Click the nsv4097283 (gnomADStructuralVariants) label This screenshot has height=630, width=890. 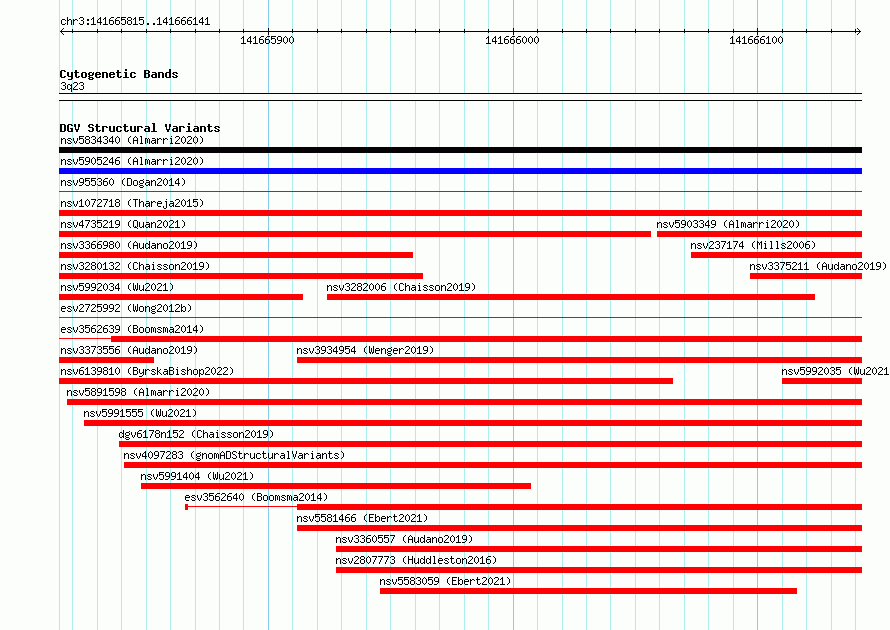click(234, 455)
